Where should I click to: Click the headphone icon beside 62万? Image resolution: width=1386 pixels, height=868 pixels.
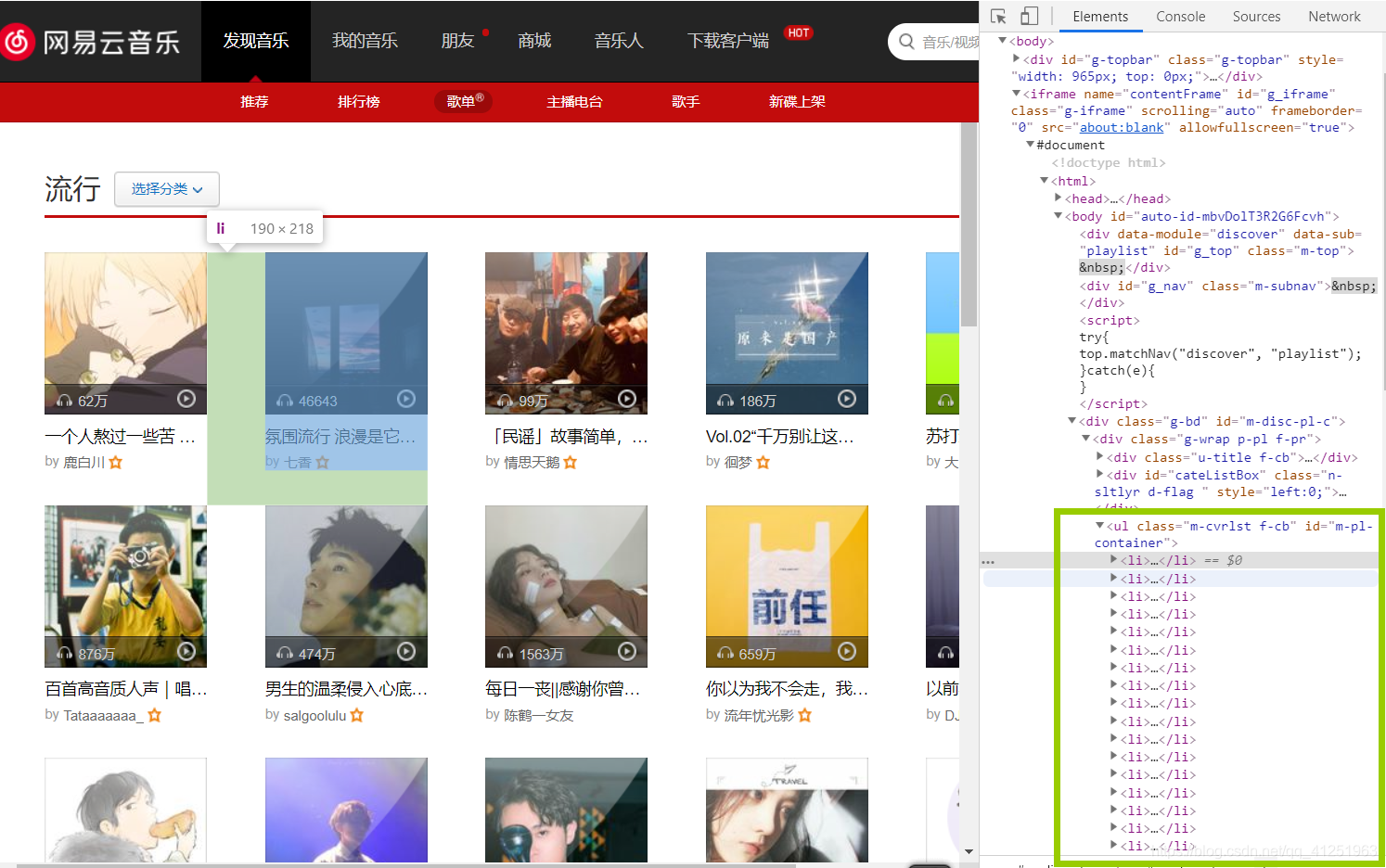[x=64, y=401]
